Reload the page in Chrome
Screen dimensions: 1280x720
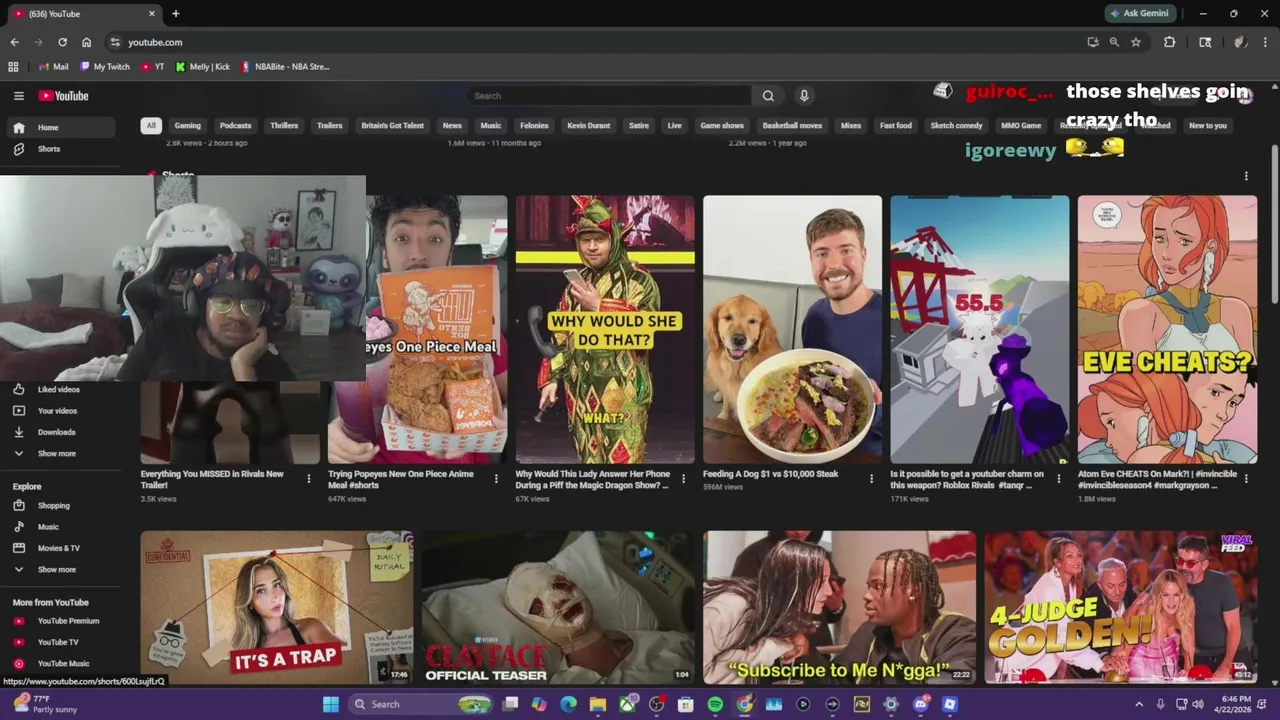pos(62,42)
